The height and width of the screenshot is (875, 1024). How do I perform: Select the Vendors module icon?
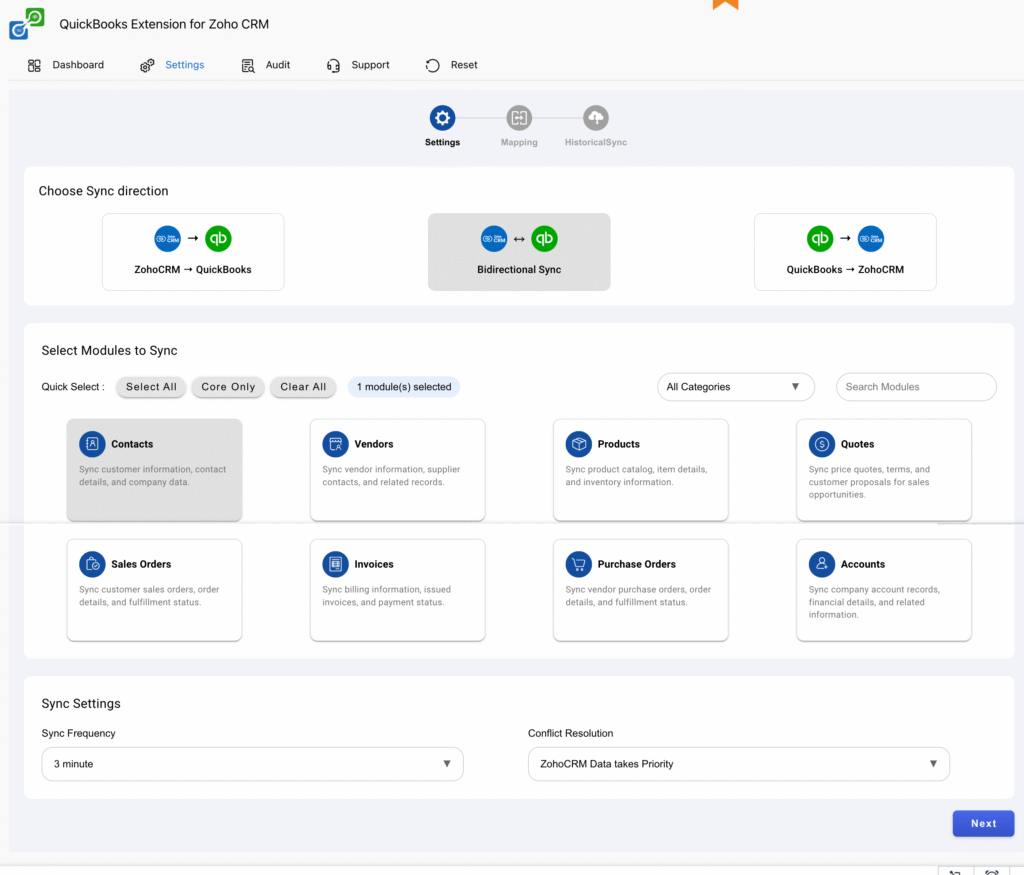[335, 444]
